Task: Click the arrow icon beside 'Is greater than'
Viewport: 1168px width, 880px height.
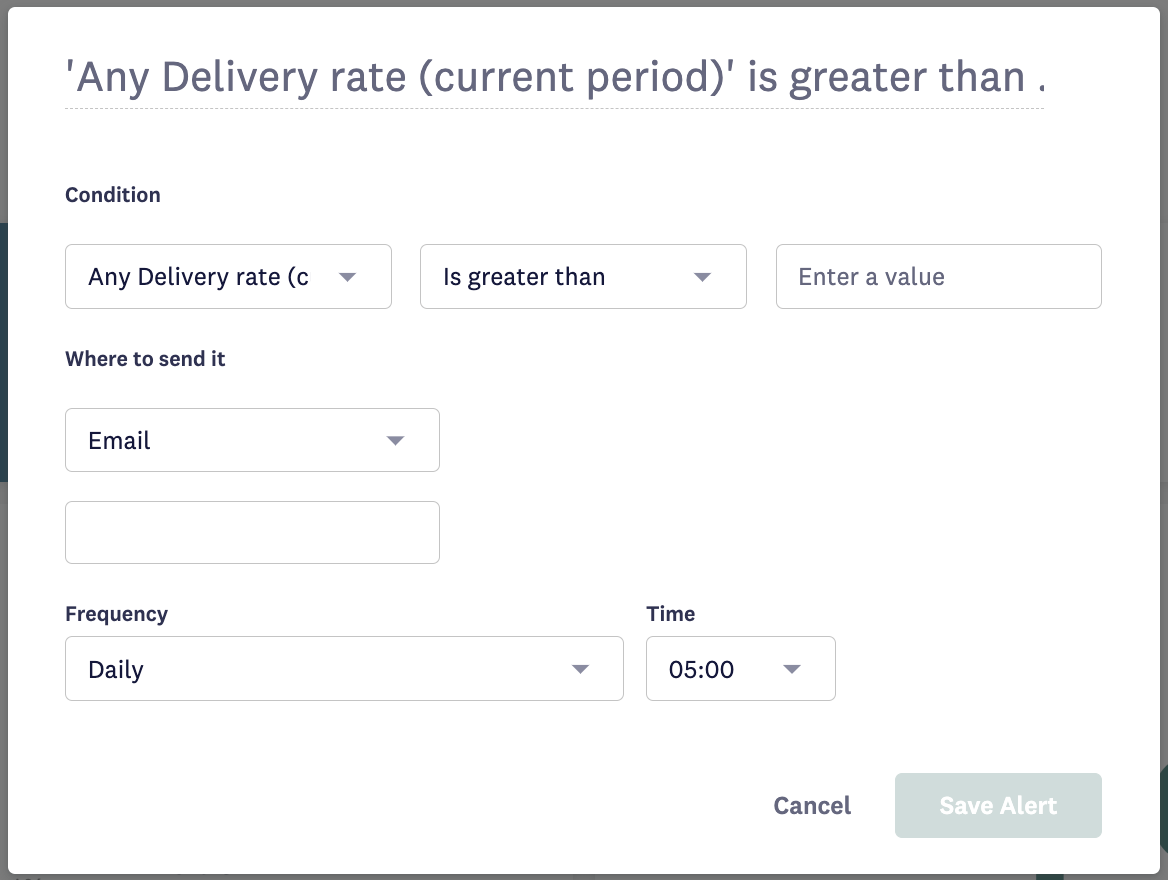Action: [702, 277]
